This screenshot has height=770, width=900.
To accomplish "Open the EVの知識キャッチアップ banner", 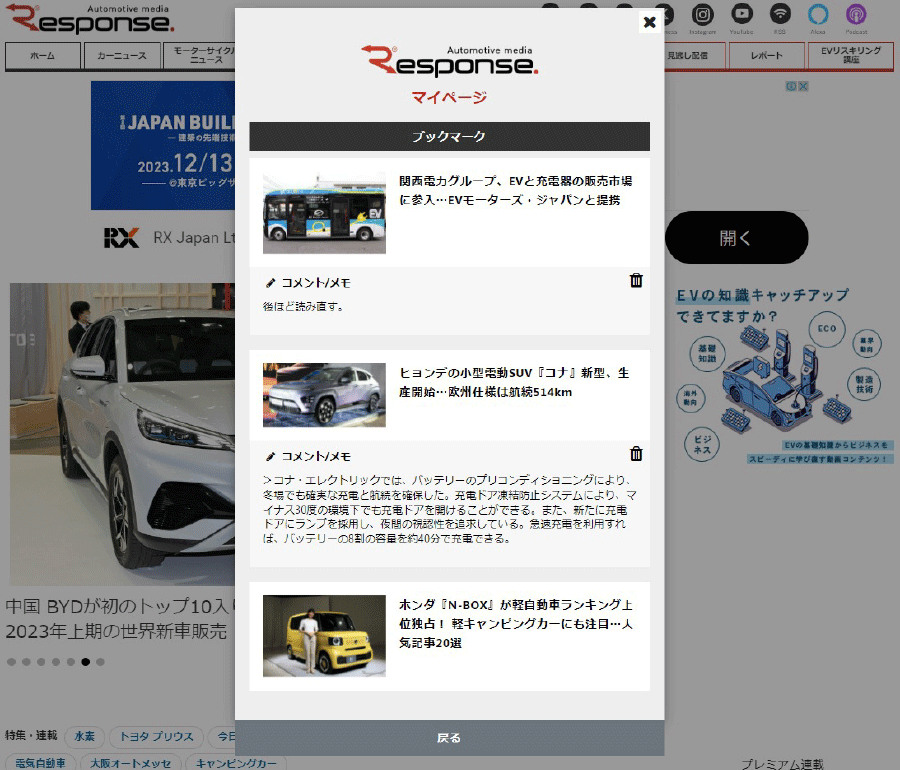I will tap(783, 376).
